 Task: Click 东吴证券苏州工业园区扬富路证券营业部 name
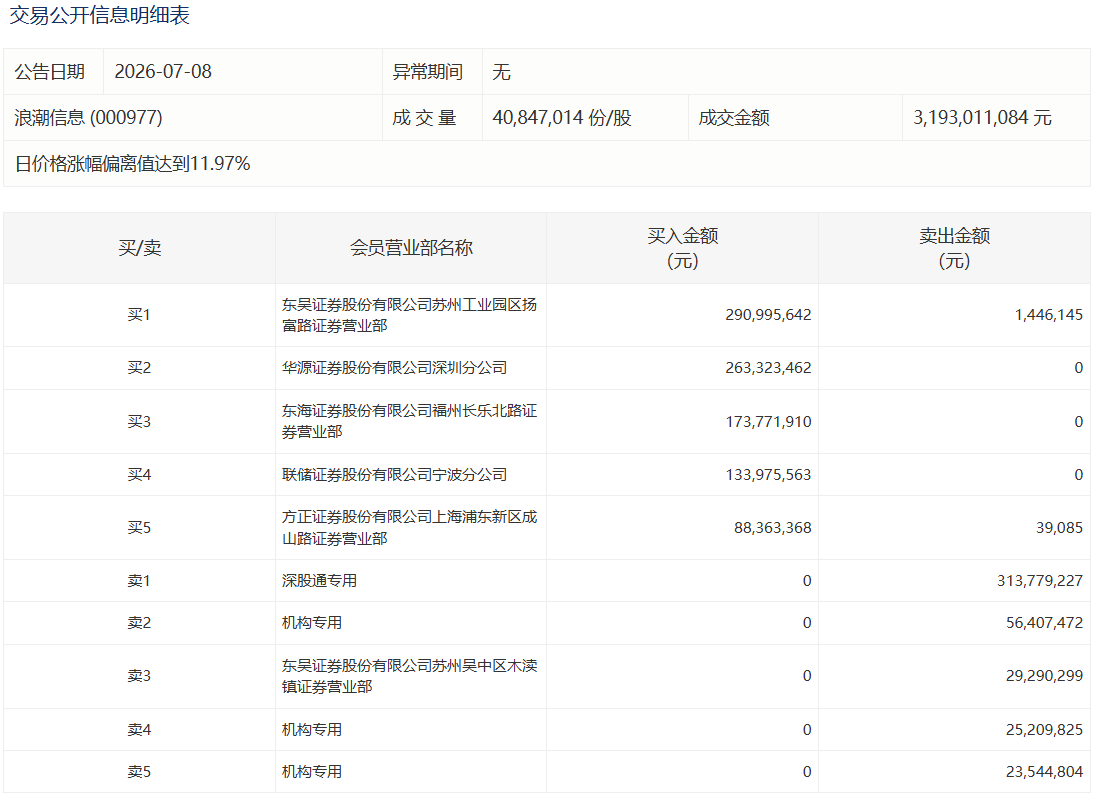click(x=410, y=315)
